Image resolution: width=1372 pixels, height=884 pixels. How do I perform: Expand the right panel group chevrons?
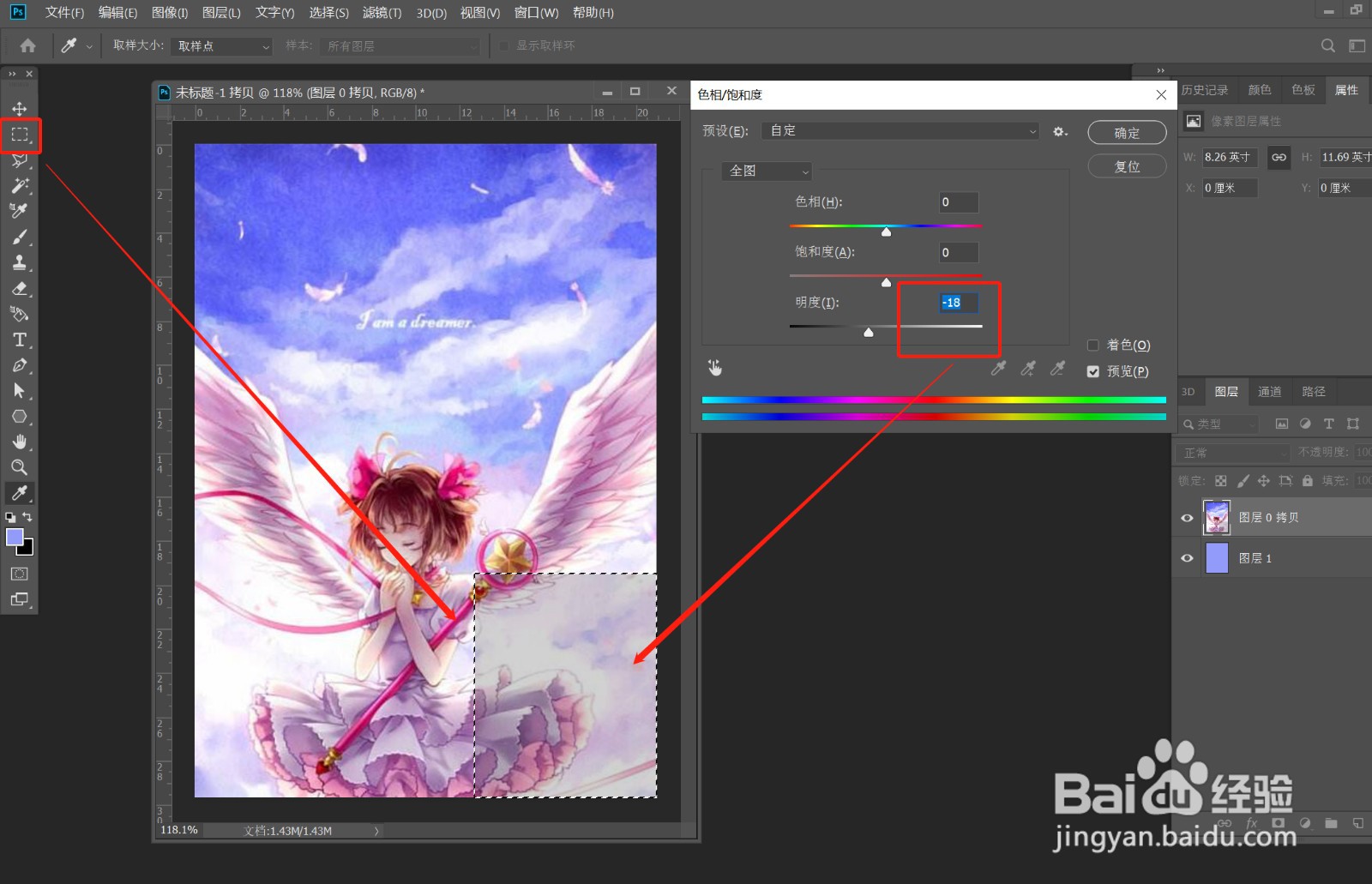coord(1160,70)
